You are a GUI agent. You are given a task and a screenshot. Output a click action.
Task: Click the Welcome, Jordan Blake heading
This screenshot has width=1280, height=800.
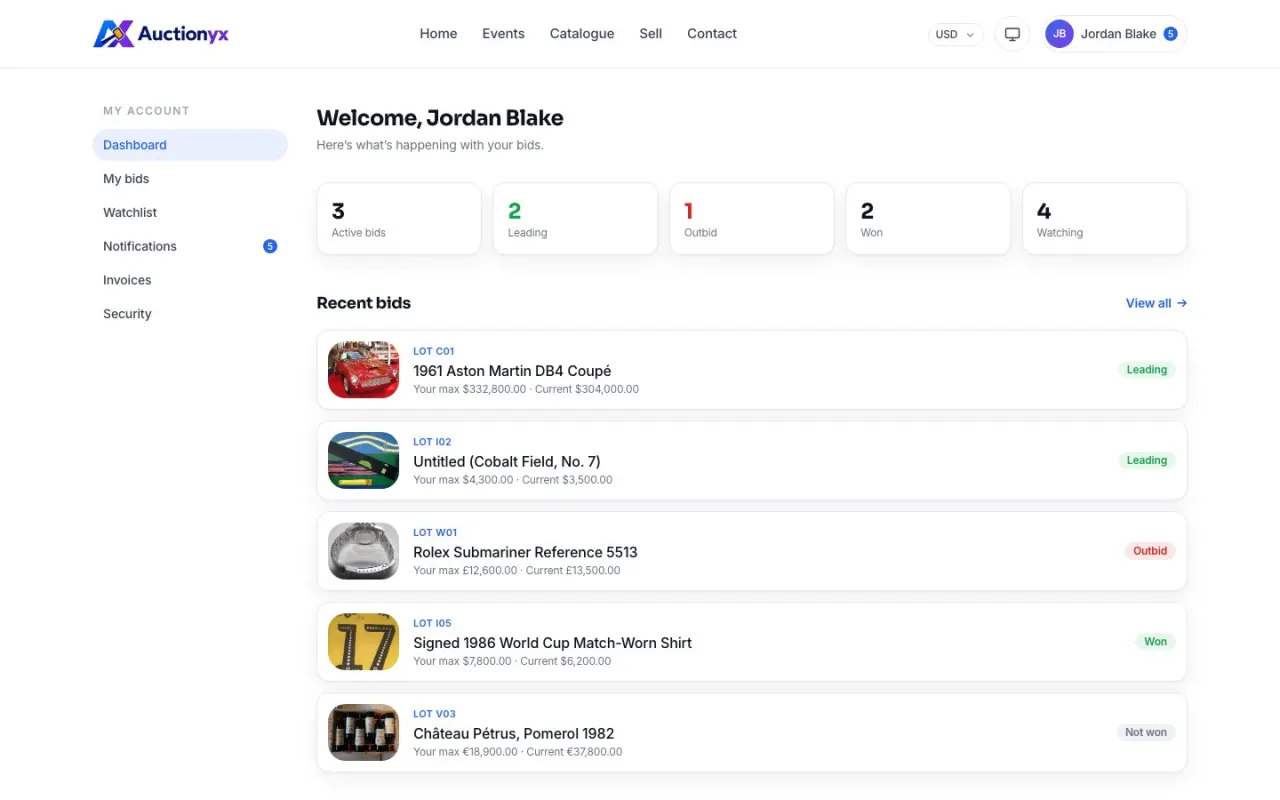tap(440, 118)
